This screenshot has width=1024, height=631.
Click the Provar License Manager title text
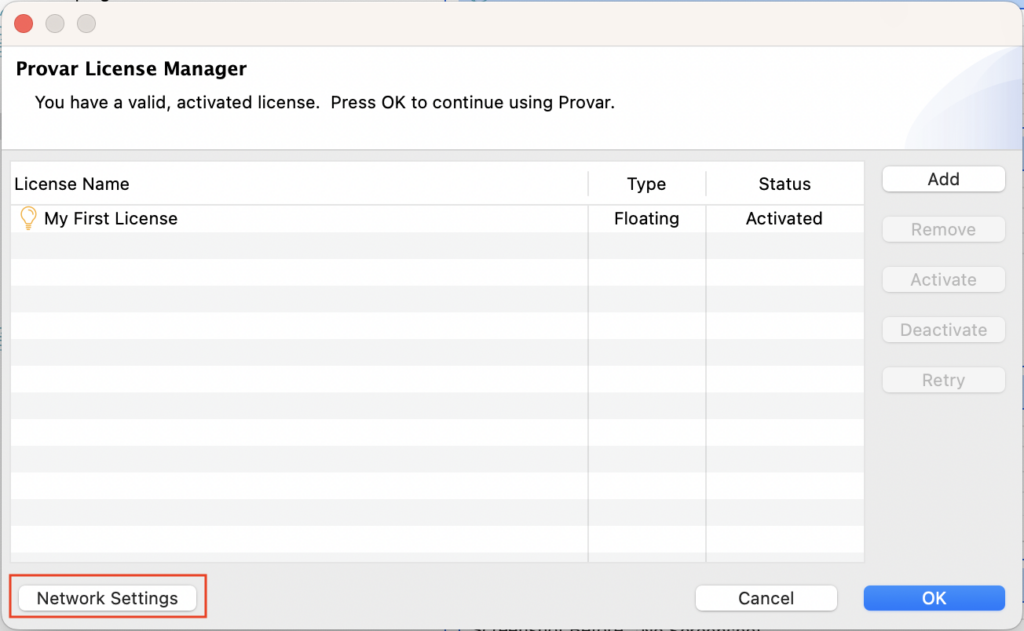pos(130,68)
